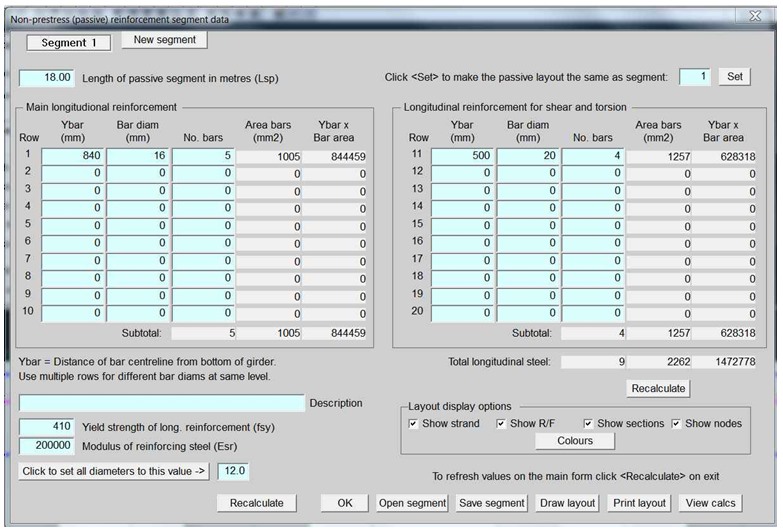Click 'Longitudinal reinforcement for shear and torsion' label
The width and height of the screenshot is (783, 532).
[x=515, y=107]
